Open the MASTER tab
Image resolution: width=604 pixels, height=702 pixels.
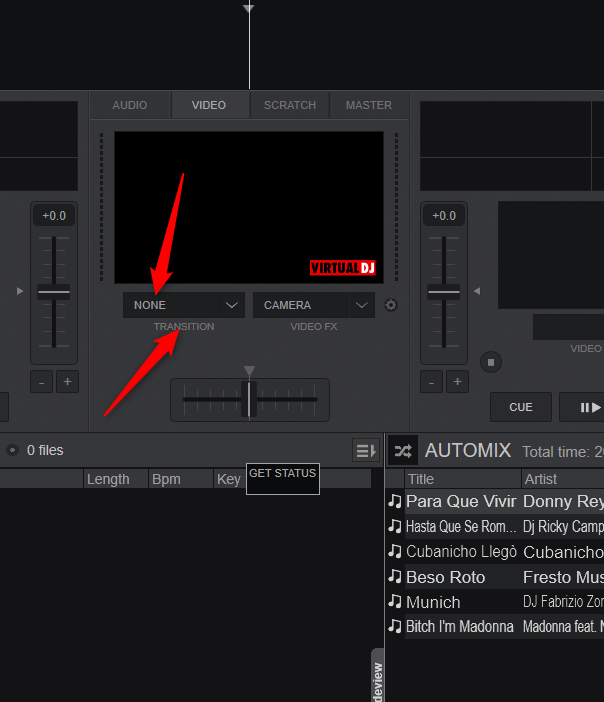coord(369,105)
